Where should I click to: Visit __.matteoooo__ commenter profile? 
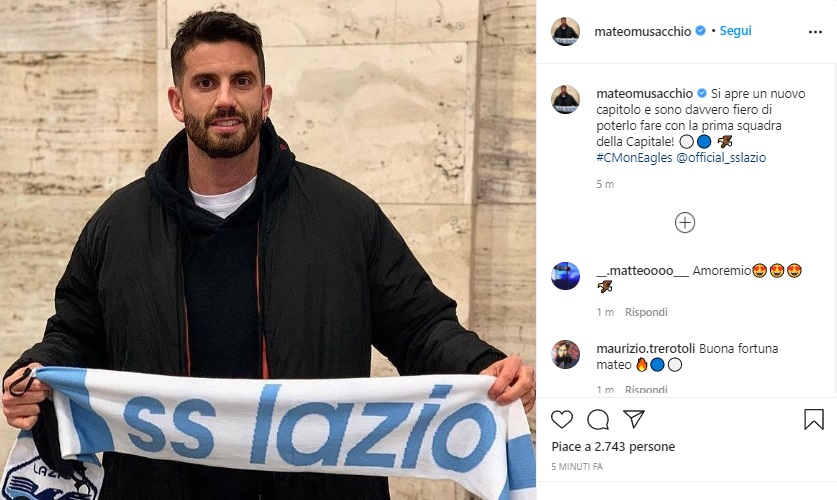tap(643, 271)
